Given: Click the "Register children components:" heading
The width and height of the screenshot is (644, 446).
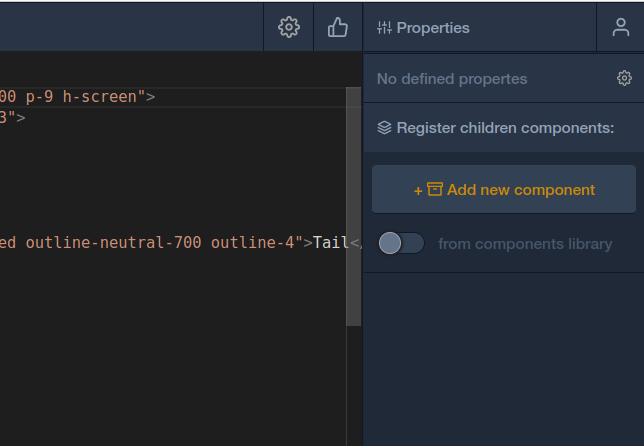Looking at the screenshot, I should 505,128.
